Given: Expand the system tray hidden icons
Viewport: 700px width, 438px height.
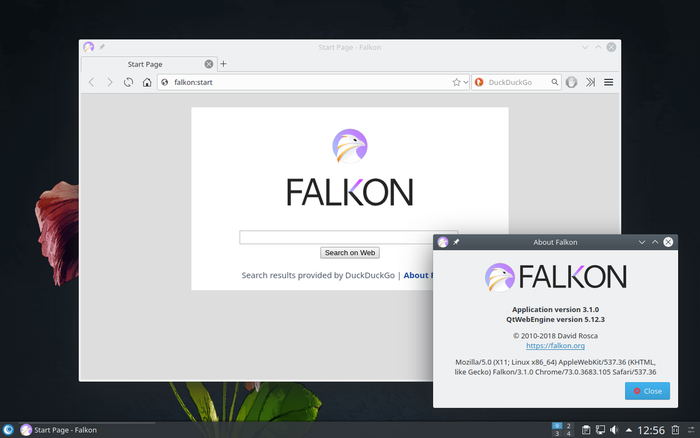Looking at the screenshot, I should pyautogui.click(x=629, y=430).
